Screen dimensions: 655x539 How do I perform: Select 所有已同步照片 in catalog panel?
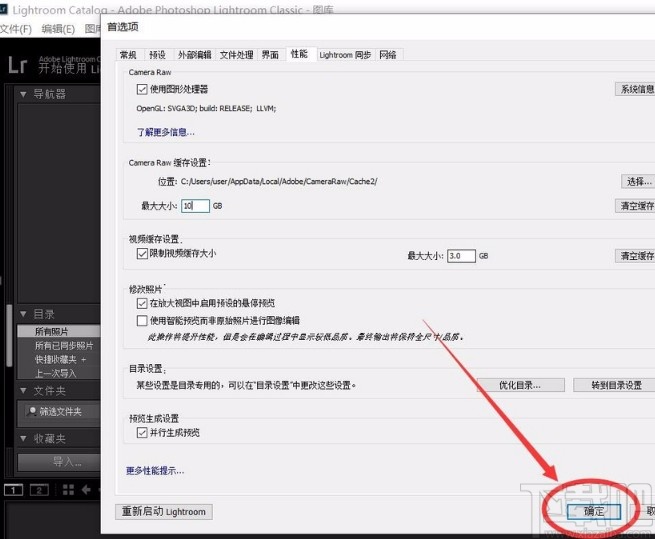tap(58, 346)
